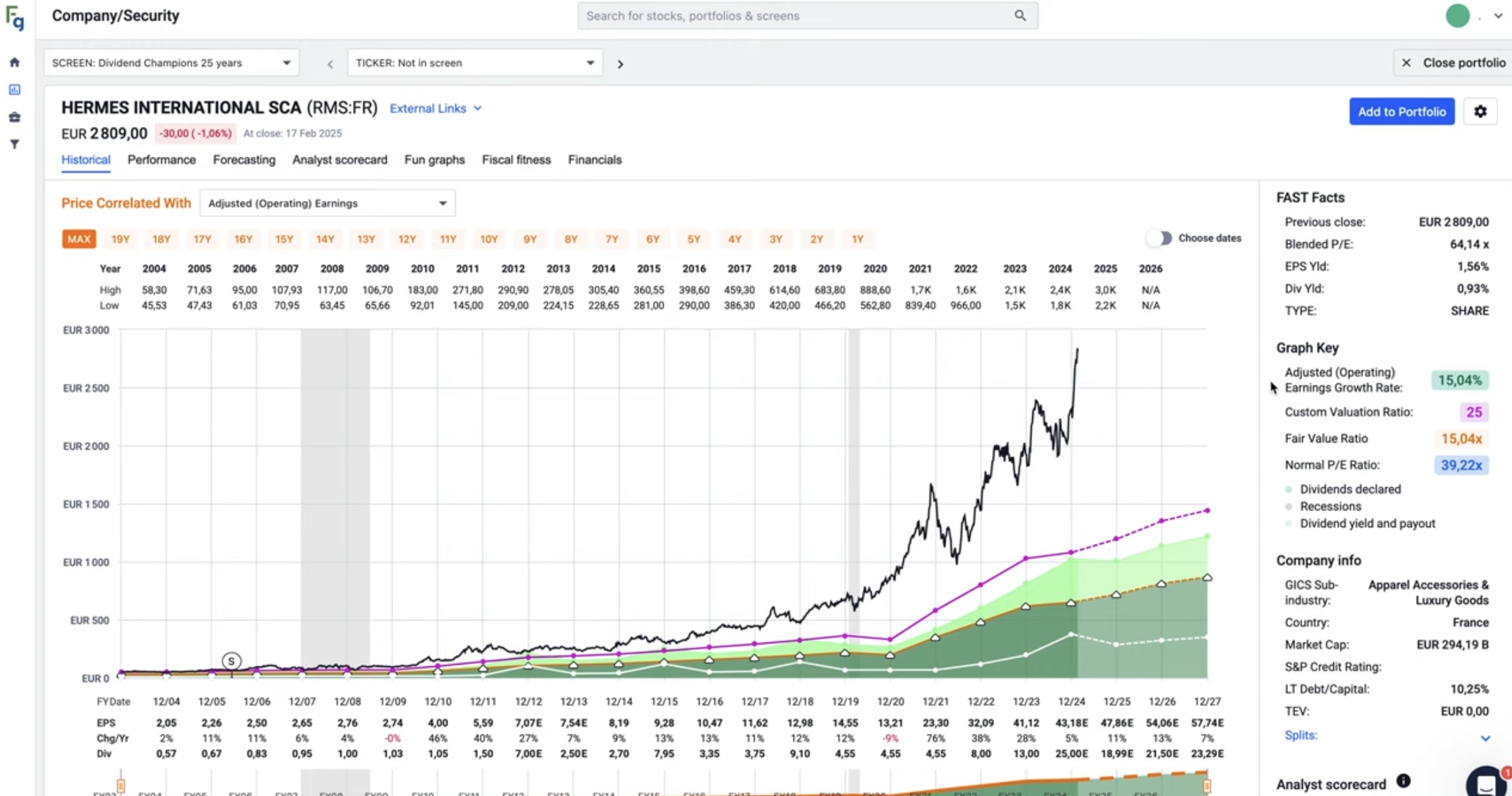Click the stock split S marker

(x=231, y=661)
